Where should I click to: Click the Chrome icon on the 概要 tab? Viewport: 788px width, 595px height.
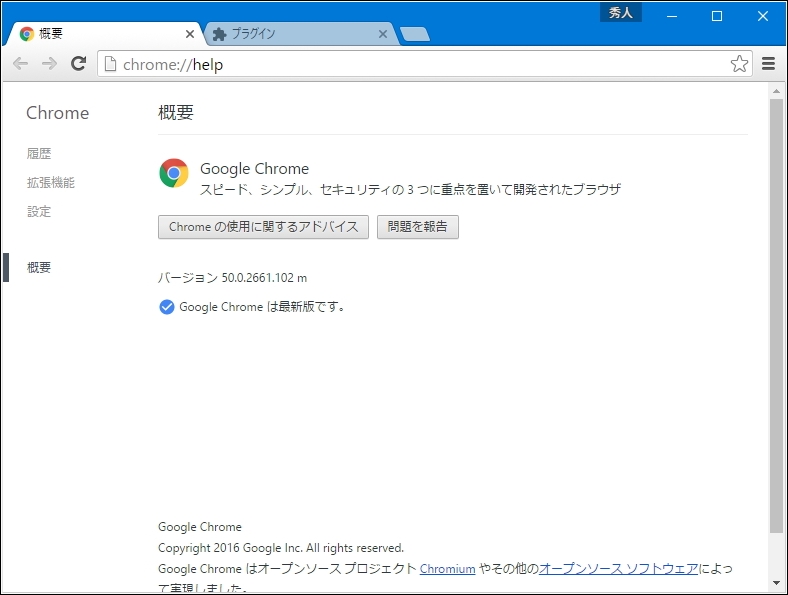[x=27, y=34]
